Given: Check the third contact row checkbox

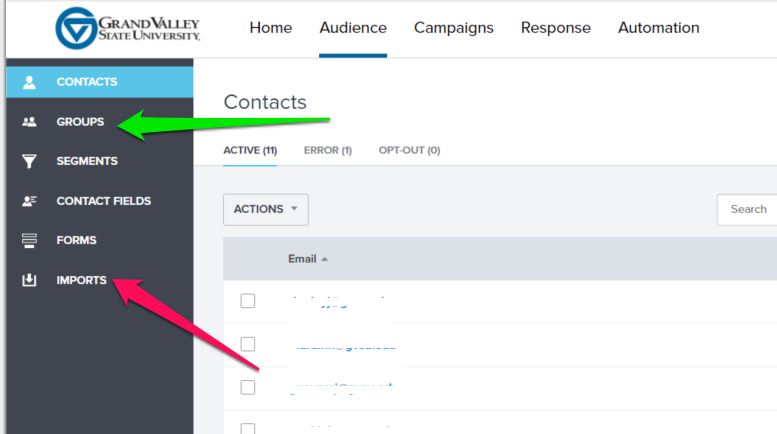Looking at the screenshot, I should pos(248,387).
